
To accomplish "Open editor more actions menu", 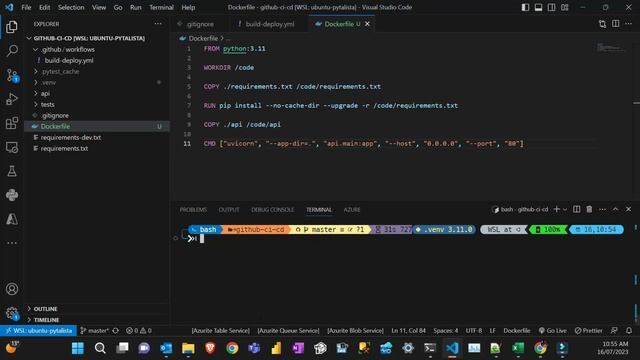I will point(629,24).
